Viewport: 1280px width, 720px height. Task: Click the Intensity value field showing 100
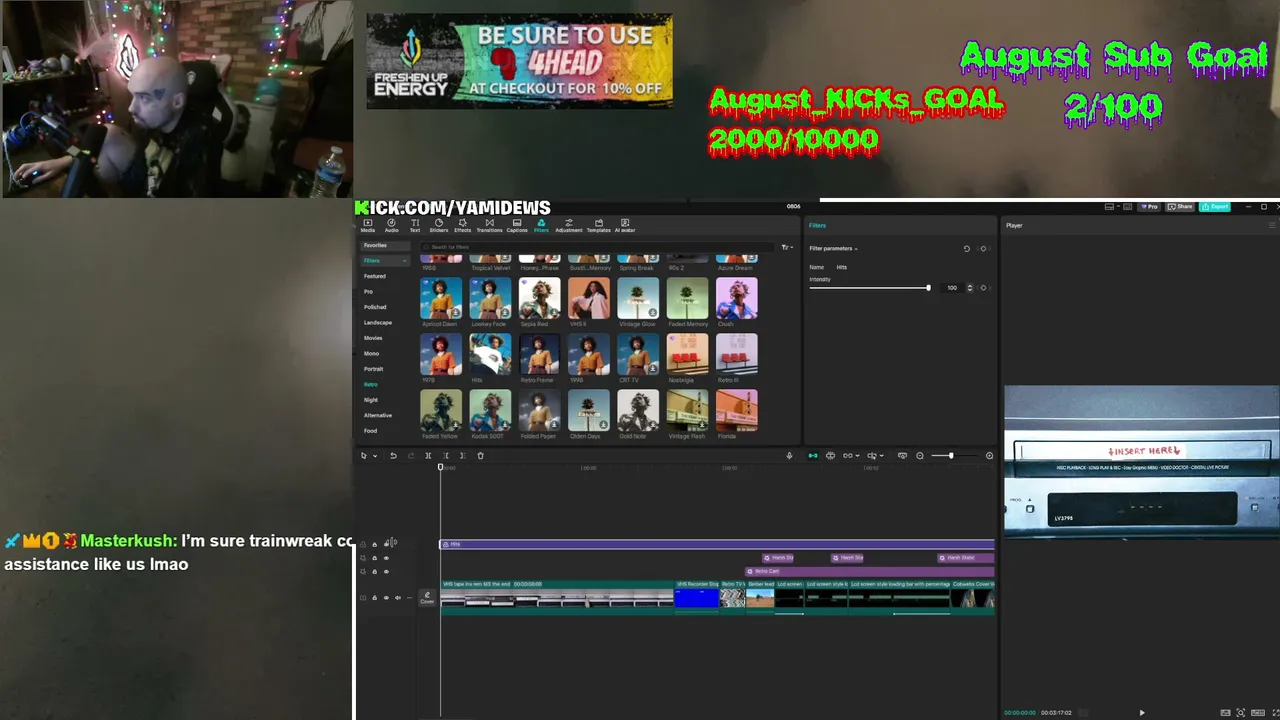coord(952,288)
